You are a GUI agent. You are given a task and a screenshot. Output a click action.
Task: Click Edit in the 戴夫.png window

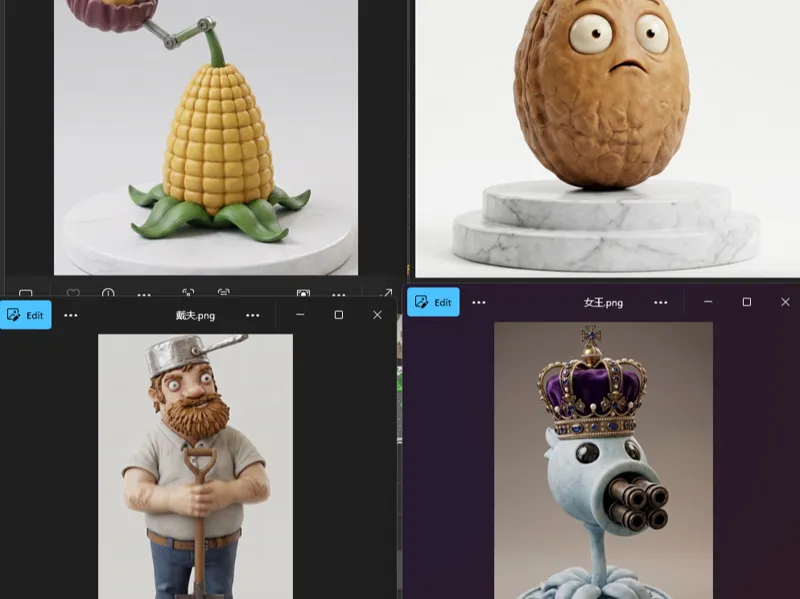pyautogui.click(x=26, y=315)
